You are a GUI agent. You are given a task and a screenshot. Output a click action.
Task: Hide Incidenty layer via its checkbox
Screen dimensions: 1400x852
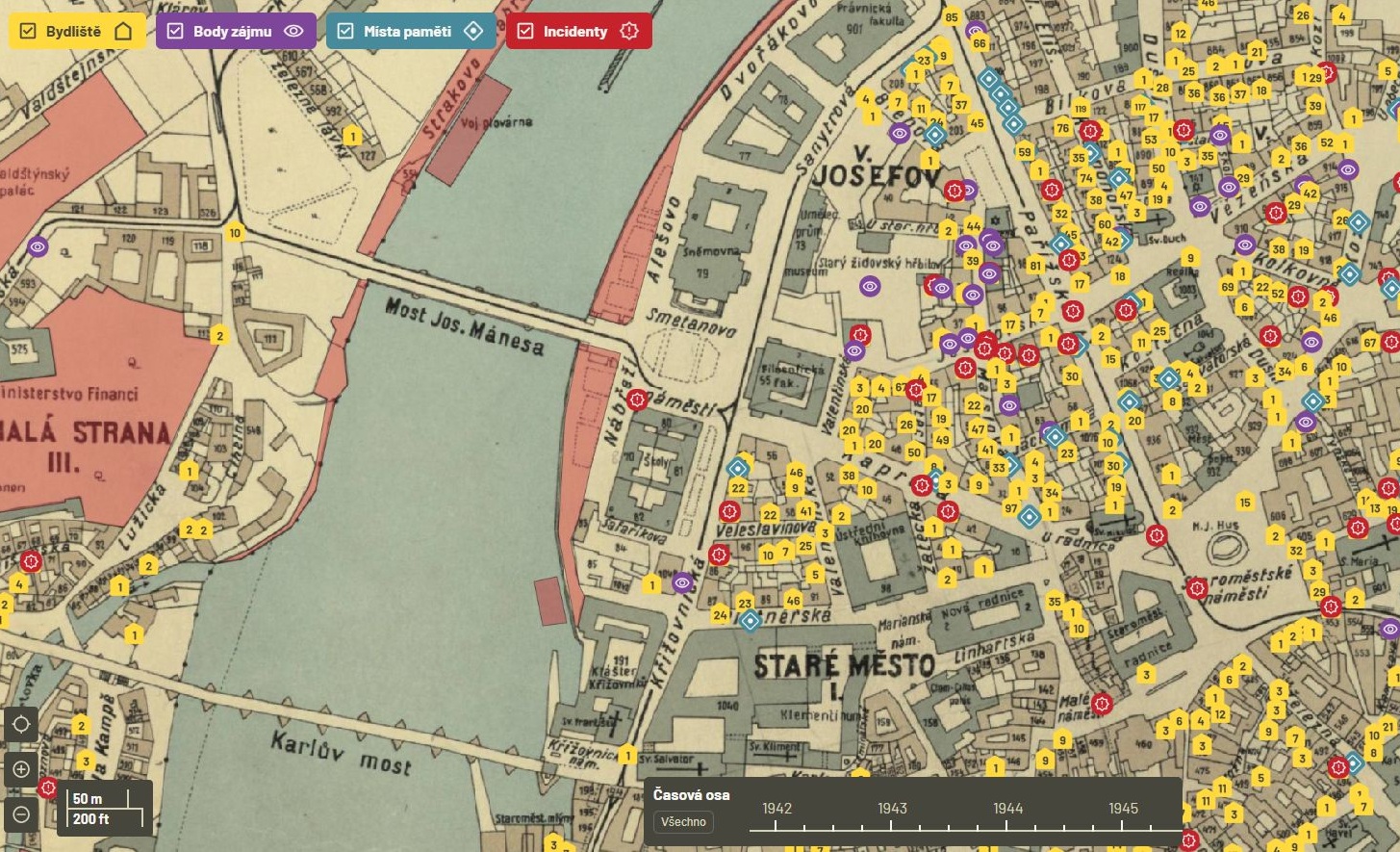point(525,32)
